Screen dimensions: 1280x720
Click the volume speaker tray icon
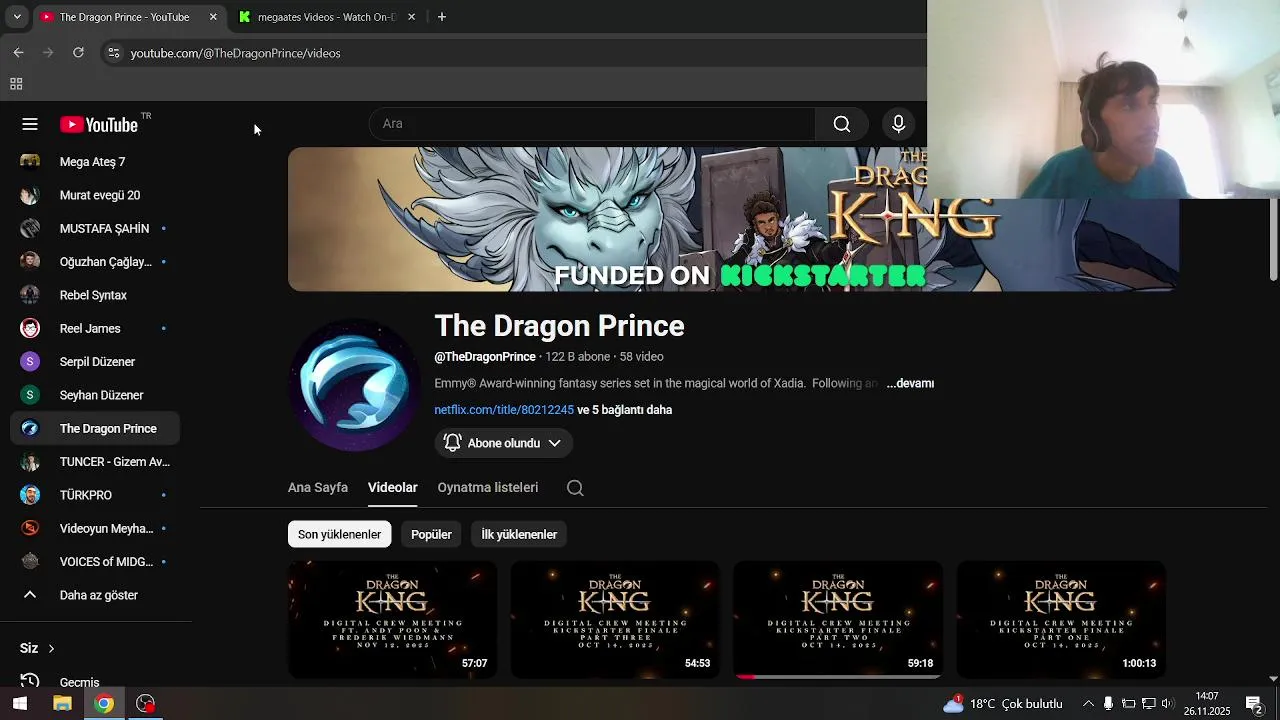[x=1168, y=704]
